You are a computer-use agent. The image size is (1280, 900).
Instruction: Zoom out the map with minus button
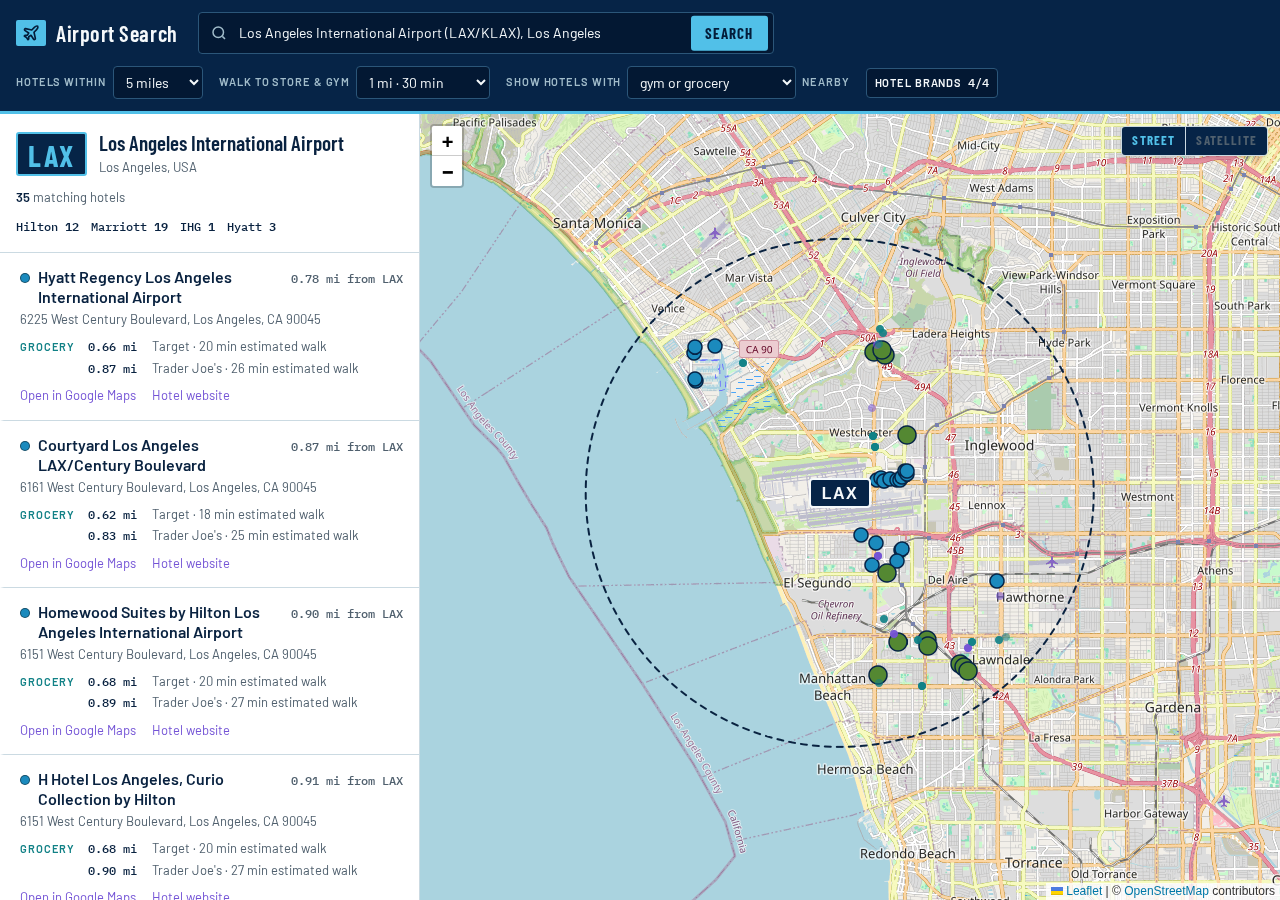[447, 172]
